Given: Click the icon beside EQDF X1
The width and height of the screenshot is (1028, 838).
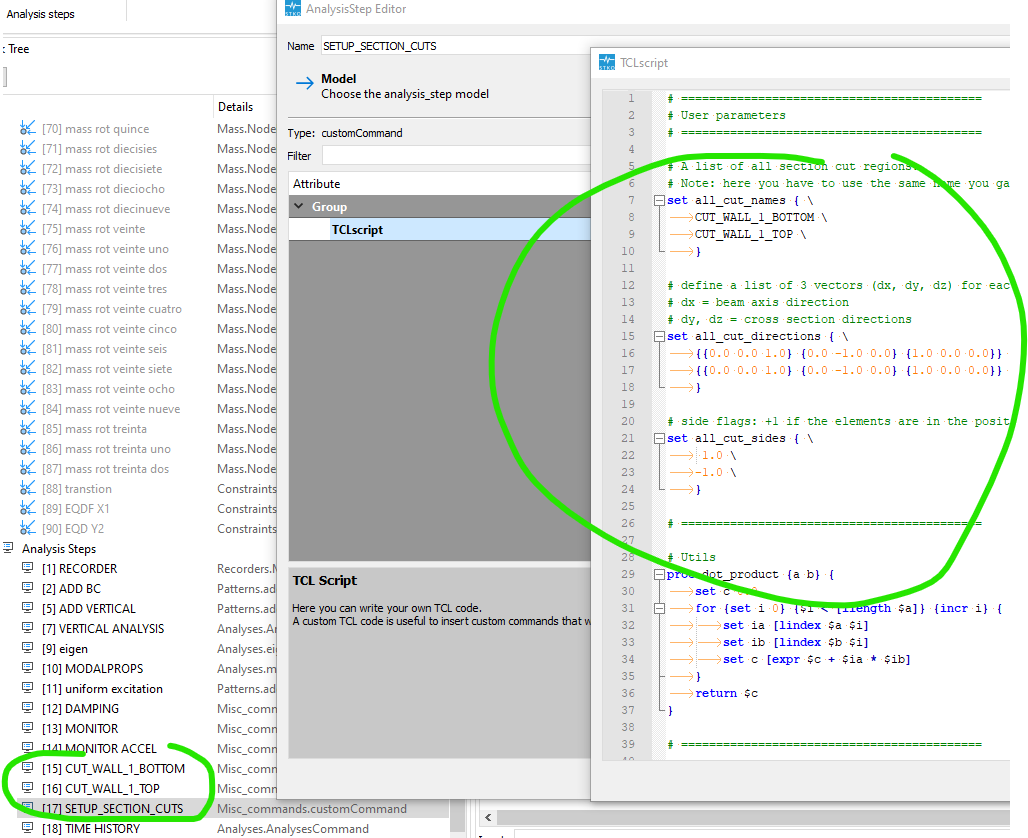Looking at the screenshot, I should [28, 508].
